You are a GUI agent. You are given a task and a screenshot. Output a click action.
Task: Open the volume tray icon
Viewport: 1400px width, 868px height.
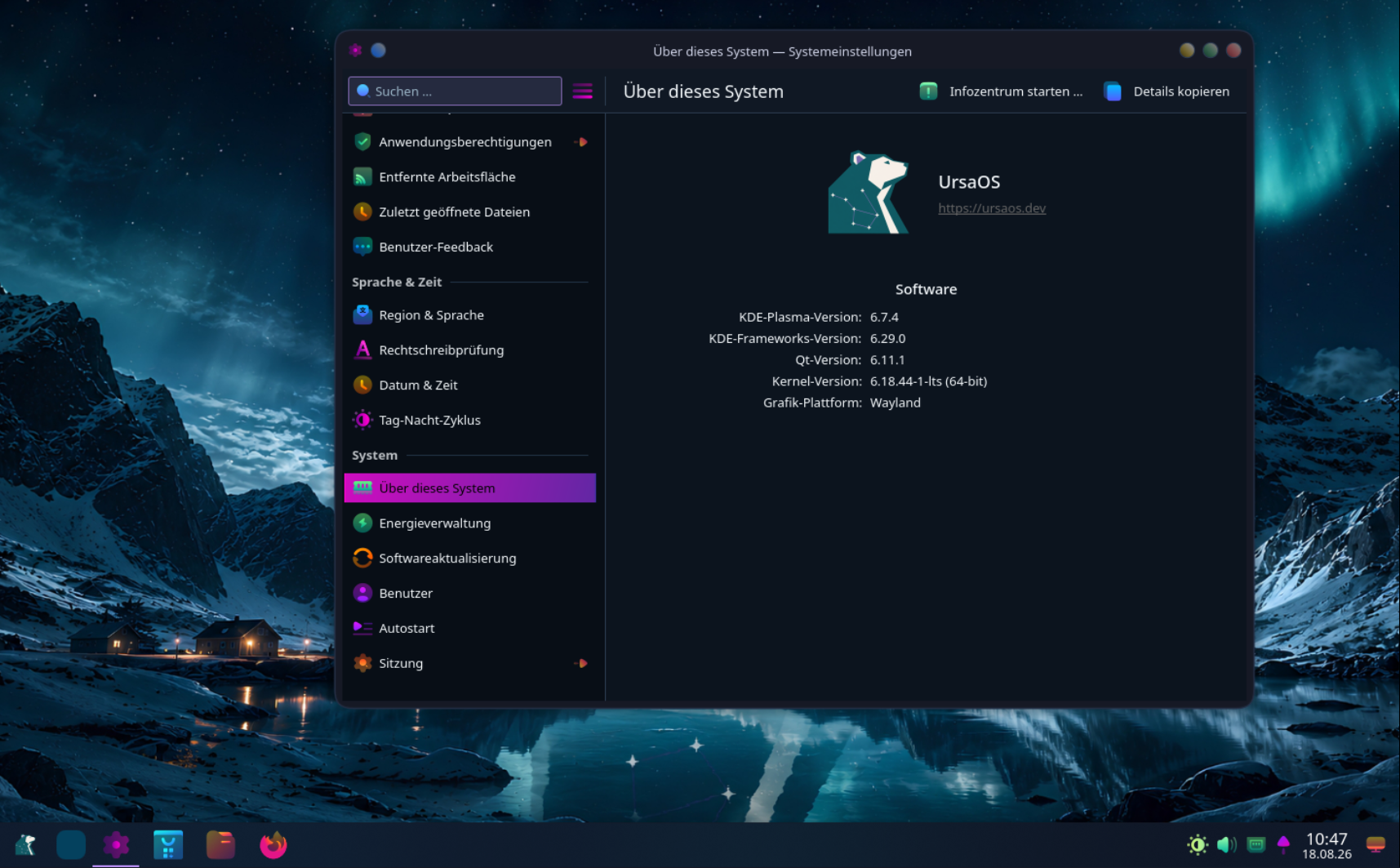(1227, 845)
